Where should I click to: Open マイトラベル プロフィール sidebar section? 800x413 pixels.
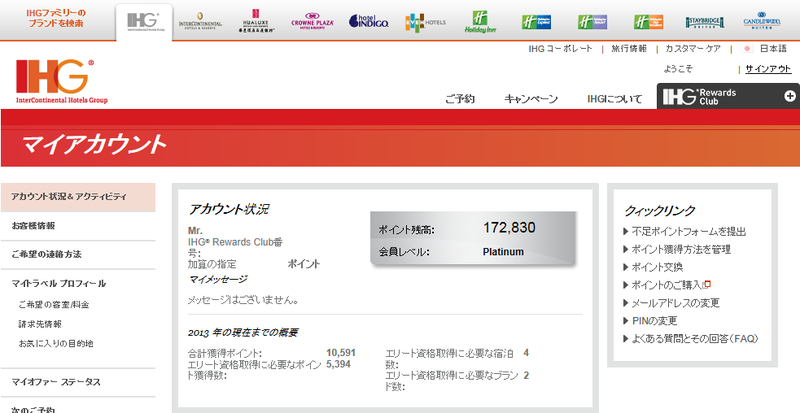[59, 283]
